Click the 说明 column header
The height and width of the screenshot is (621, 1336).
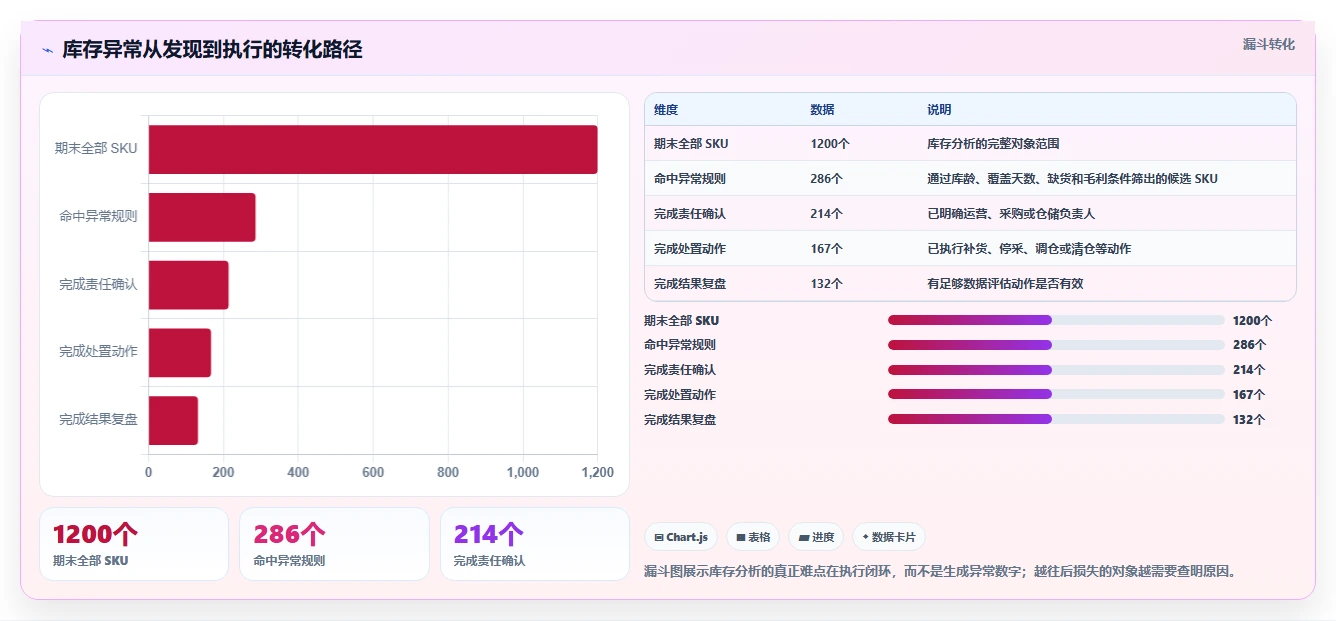(x=939, y=110)
